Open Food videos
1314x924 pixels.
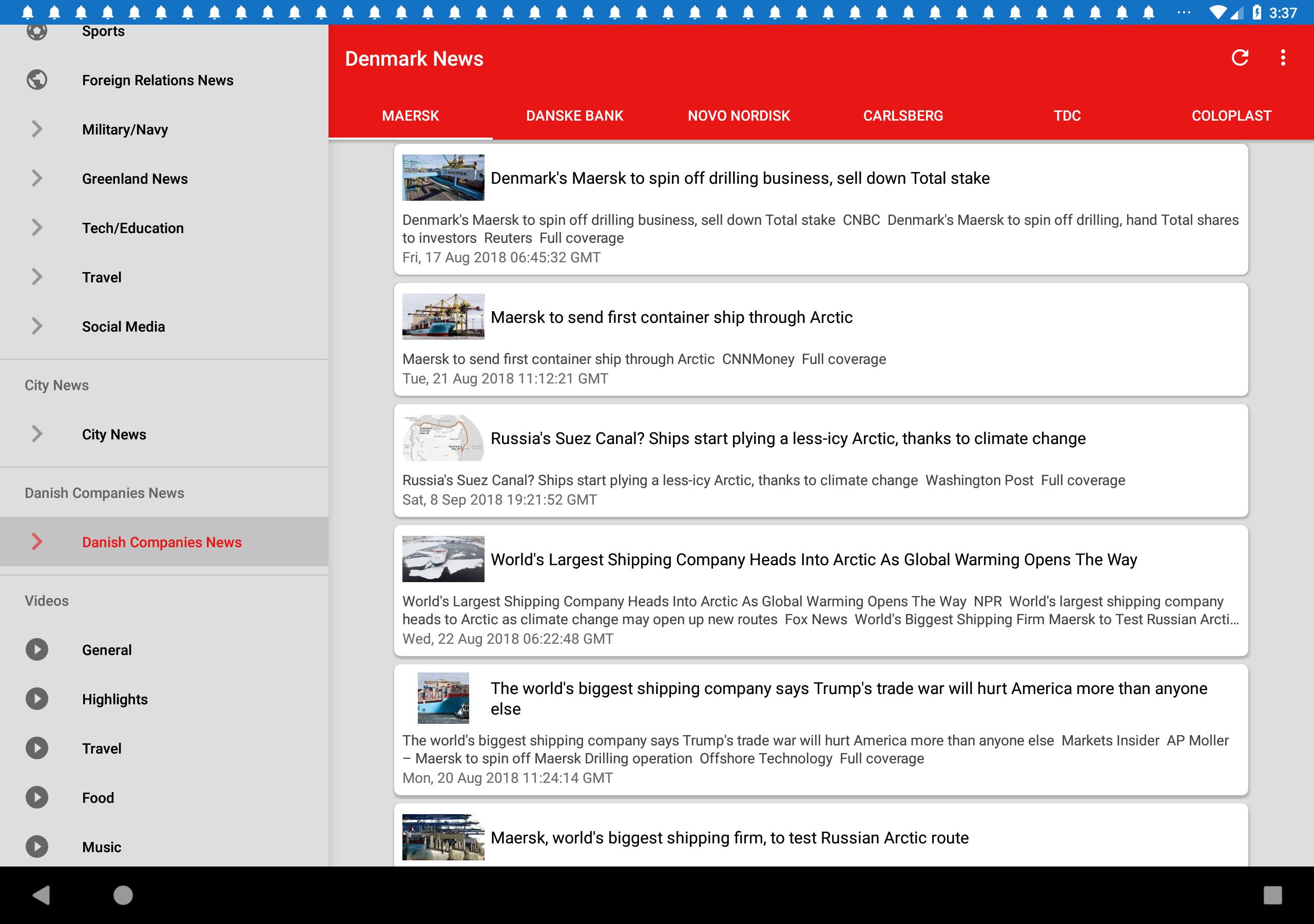point(164,797)
